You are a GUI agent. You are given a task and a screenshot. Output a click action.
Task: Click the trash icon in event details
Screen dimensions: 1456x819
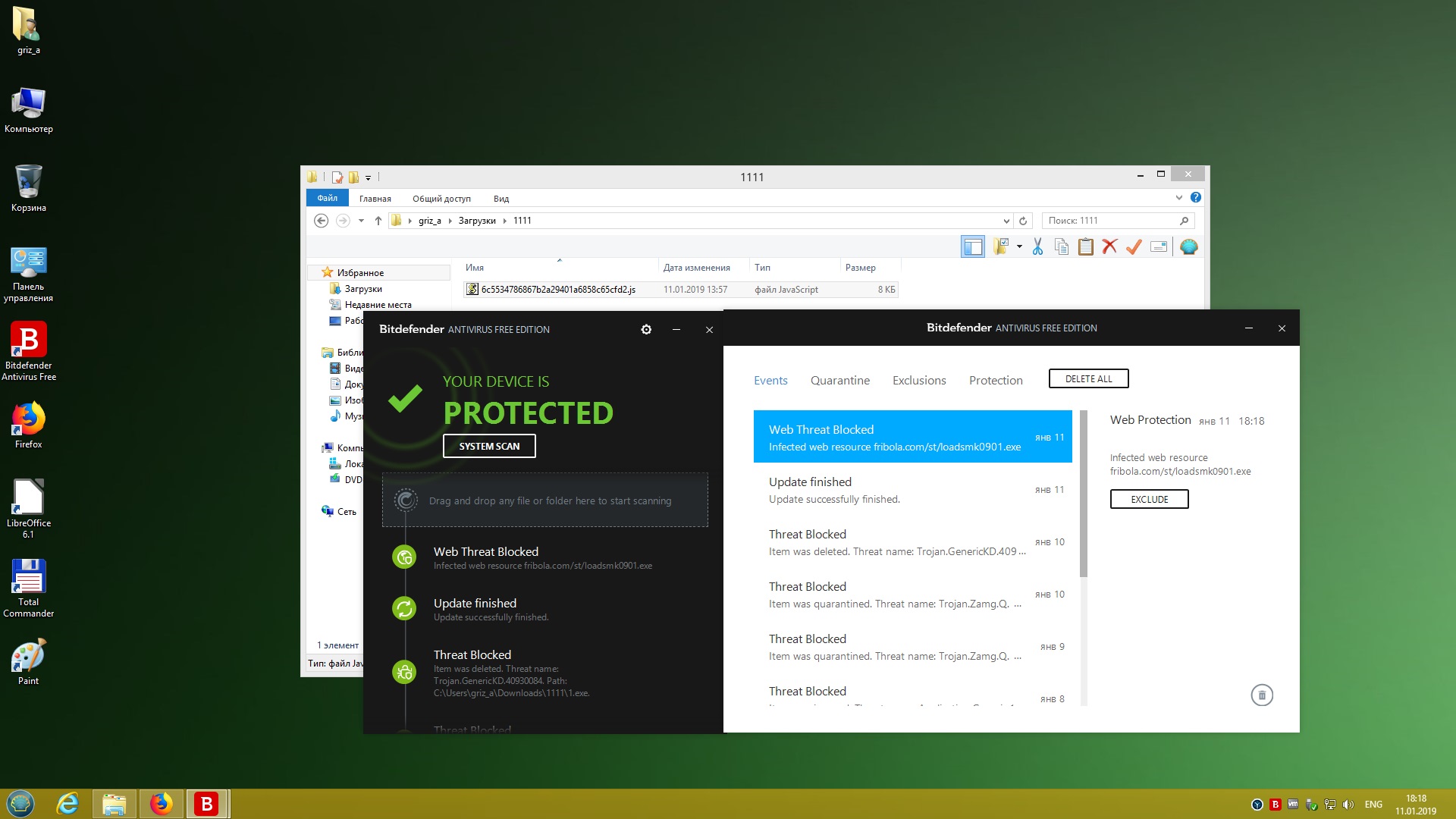1262,695
